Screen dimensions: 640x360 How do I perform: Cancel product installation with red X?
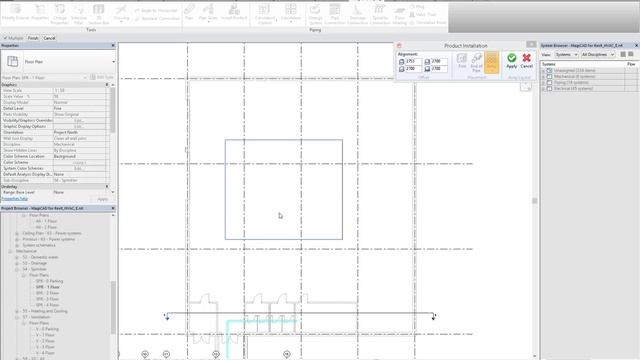pos(527,60)
